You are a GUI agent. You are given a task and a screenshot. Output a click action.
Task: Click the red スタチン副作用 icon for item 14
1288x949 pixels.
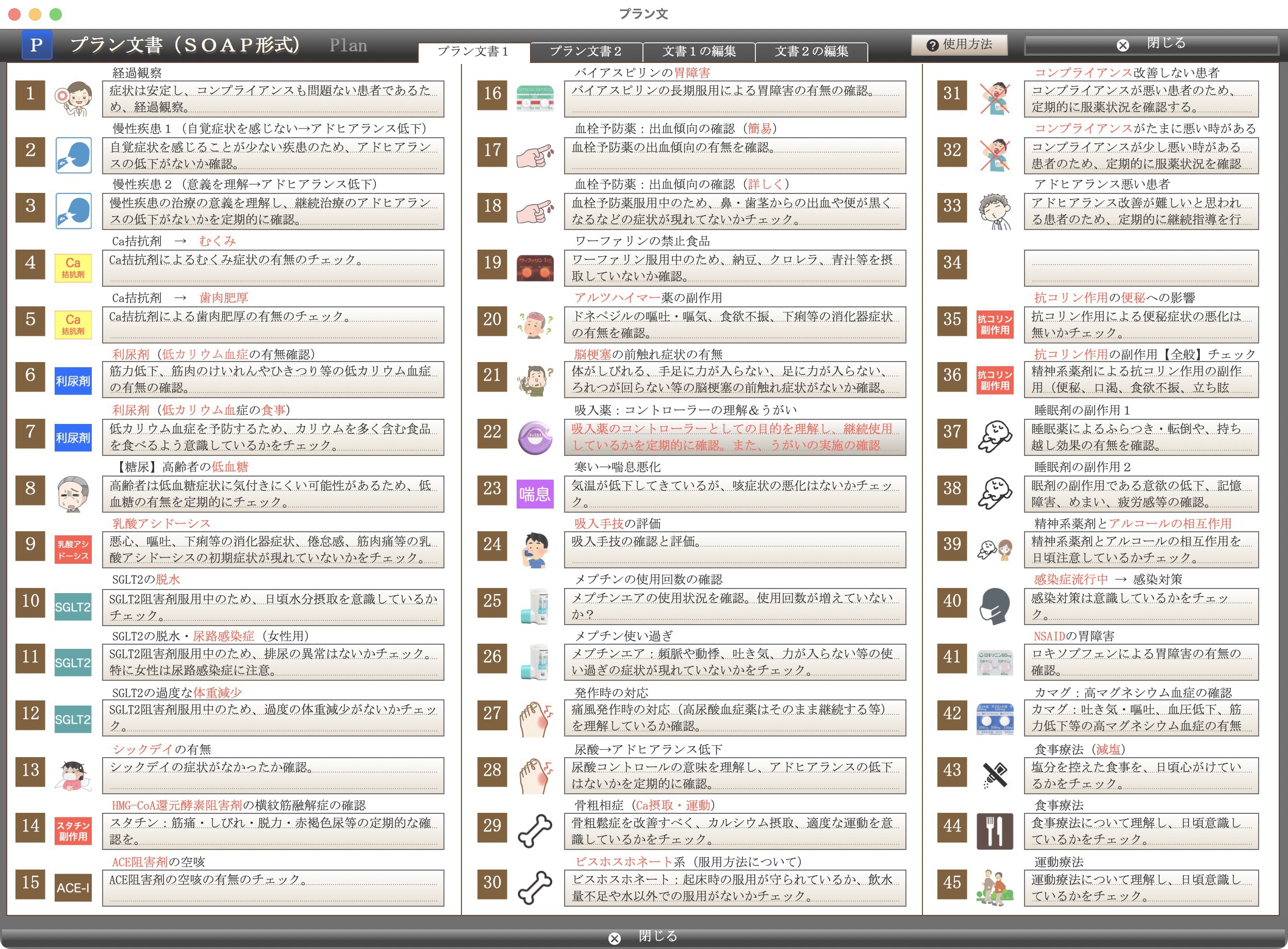coord(73,831)
